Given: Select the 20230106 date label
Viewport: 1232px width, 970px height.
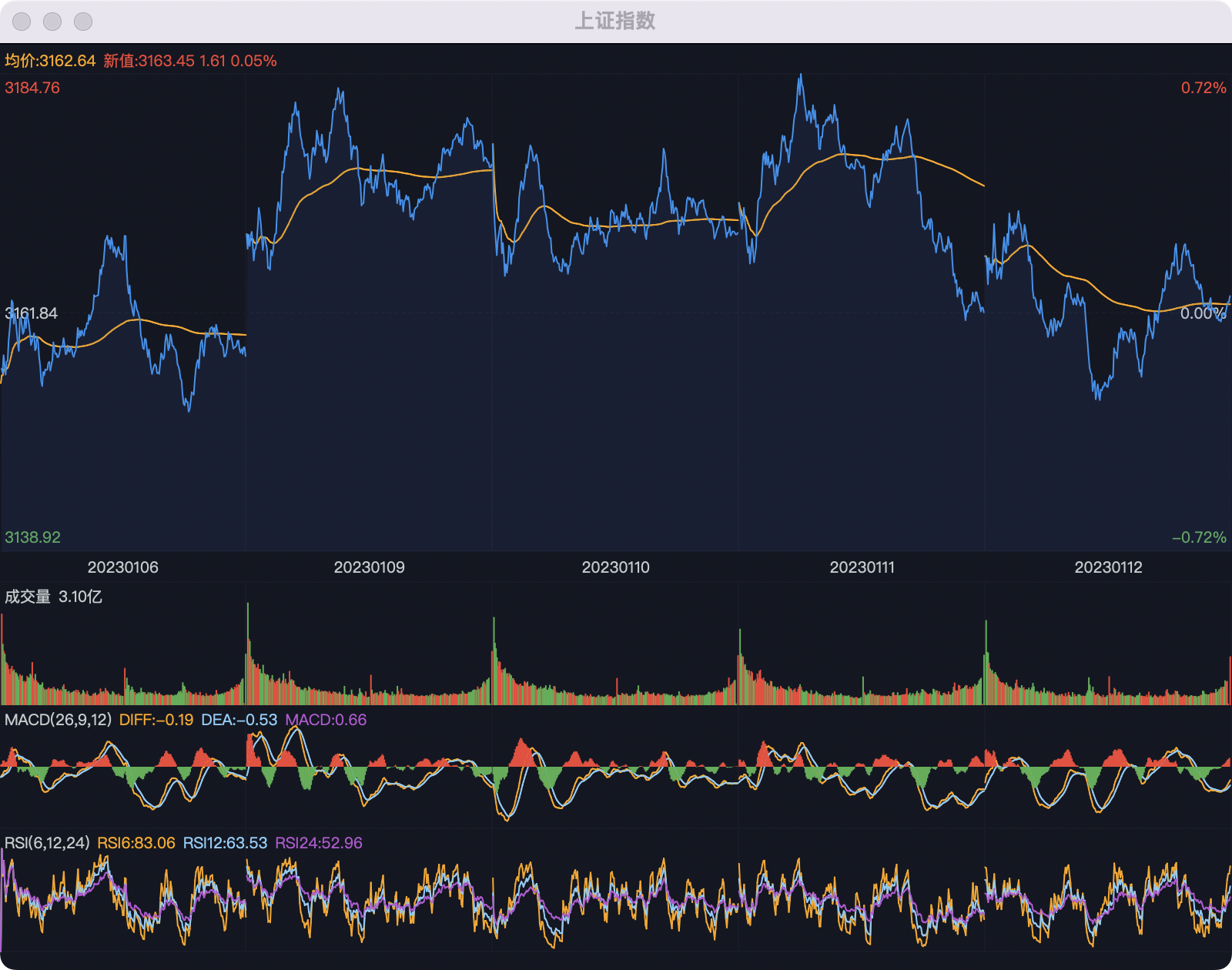Looking at the screenshot, I should pyautogui.click(x=123, y=567).
